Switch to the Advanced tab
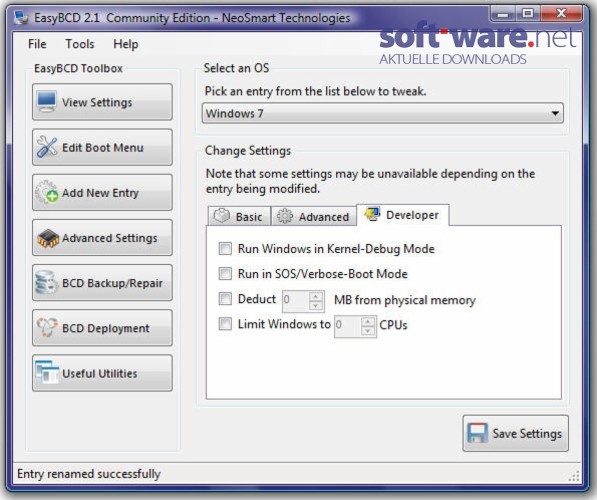 point(313,216)
